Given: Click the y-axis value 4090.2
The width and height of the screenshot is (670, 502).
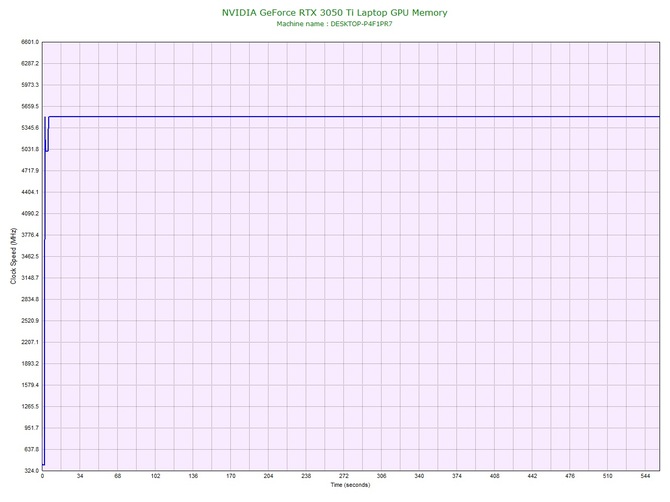Looking at the screenshot, I should pos(30,213).
